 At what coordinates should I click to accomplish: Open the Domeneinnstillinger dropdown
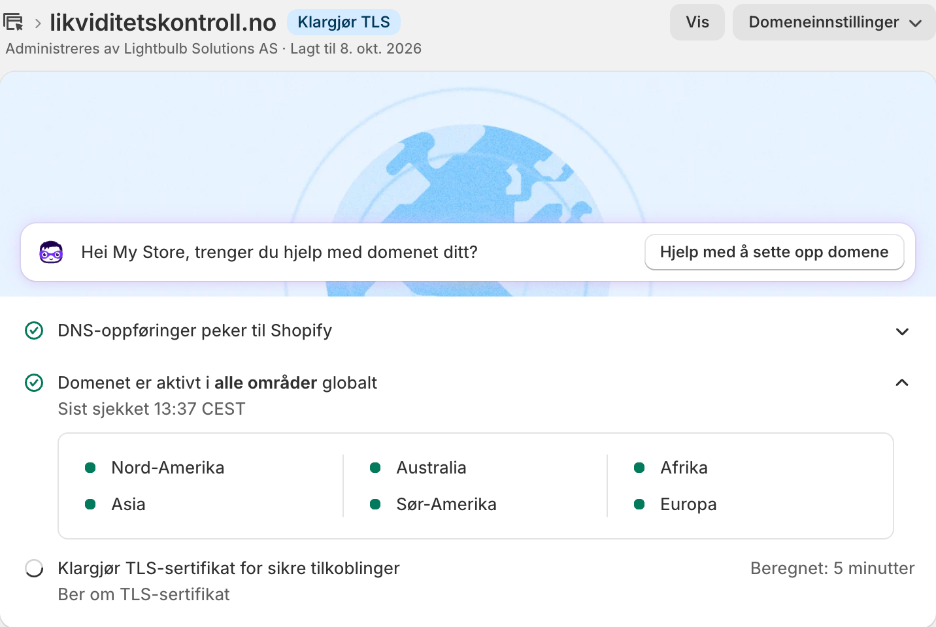834,22
